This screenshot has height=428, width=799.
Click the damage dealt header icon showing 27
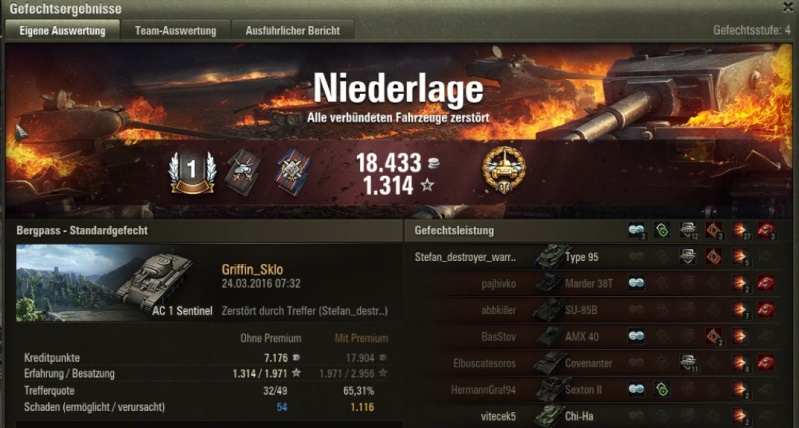[x=740, y=230]
